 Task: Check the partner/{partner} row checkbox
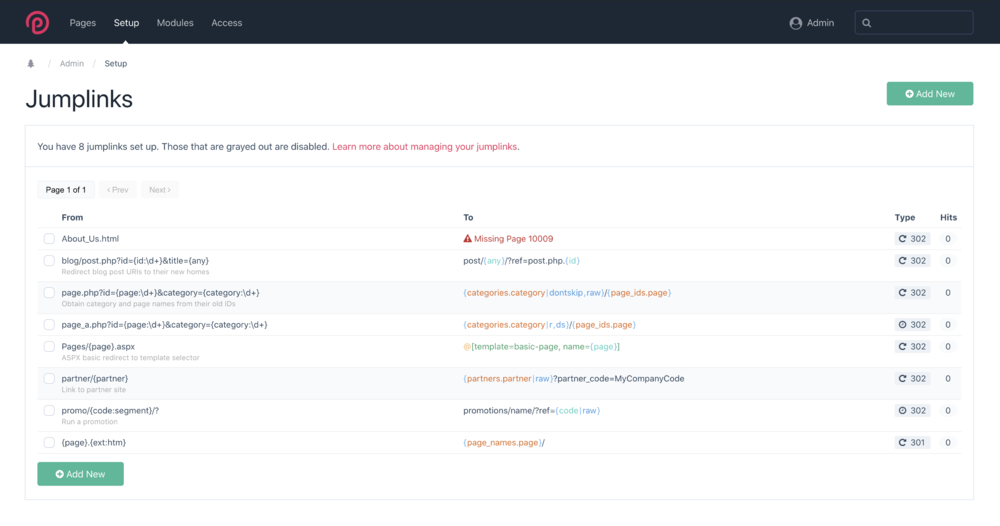click(x=49, y=379)
